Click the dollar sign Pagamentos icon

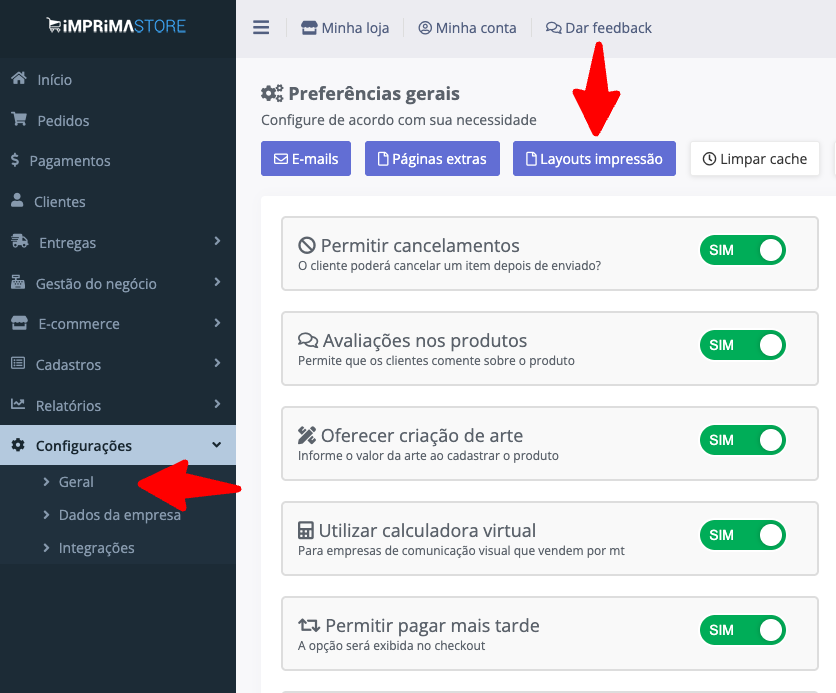[15, 161]
